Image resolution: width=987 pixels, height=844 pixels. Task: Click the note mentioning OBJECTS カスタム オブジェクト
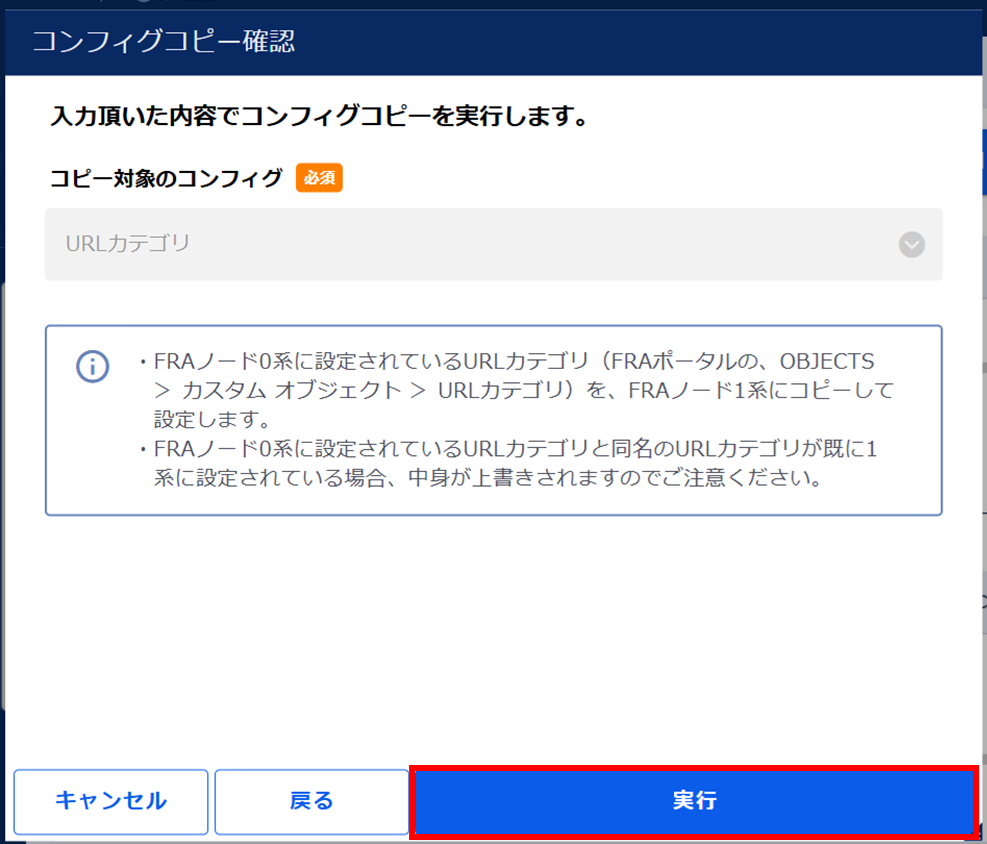(516, 390)
